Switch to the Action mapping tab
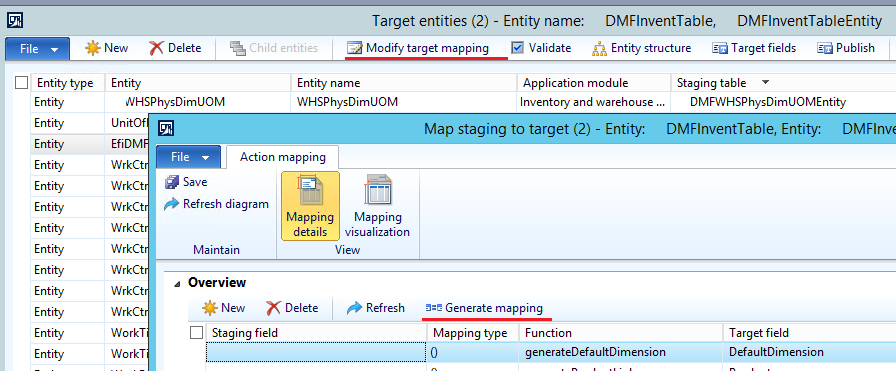 pyautogui.click(x=283, y=157)
